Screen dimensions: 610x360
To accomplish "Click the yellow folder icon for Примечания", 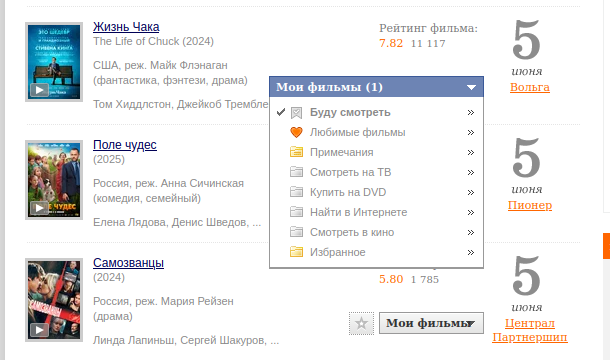I will pyautogui.click(x=296, y=152).
